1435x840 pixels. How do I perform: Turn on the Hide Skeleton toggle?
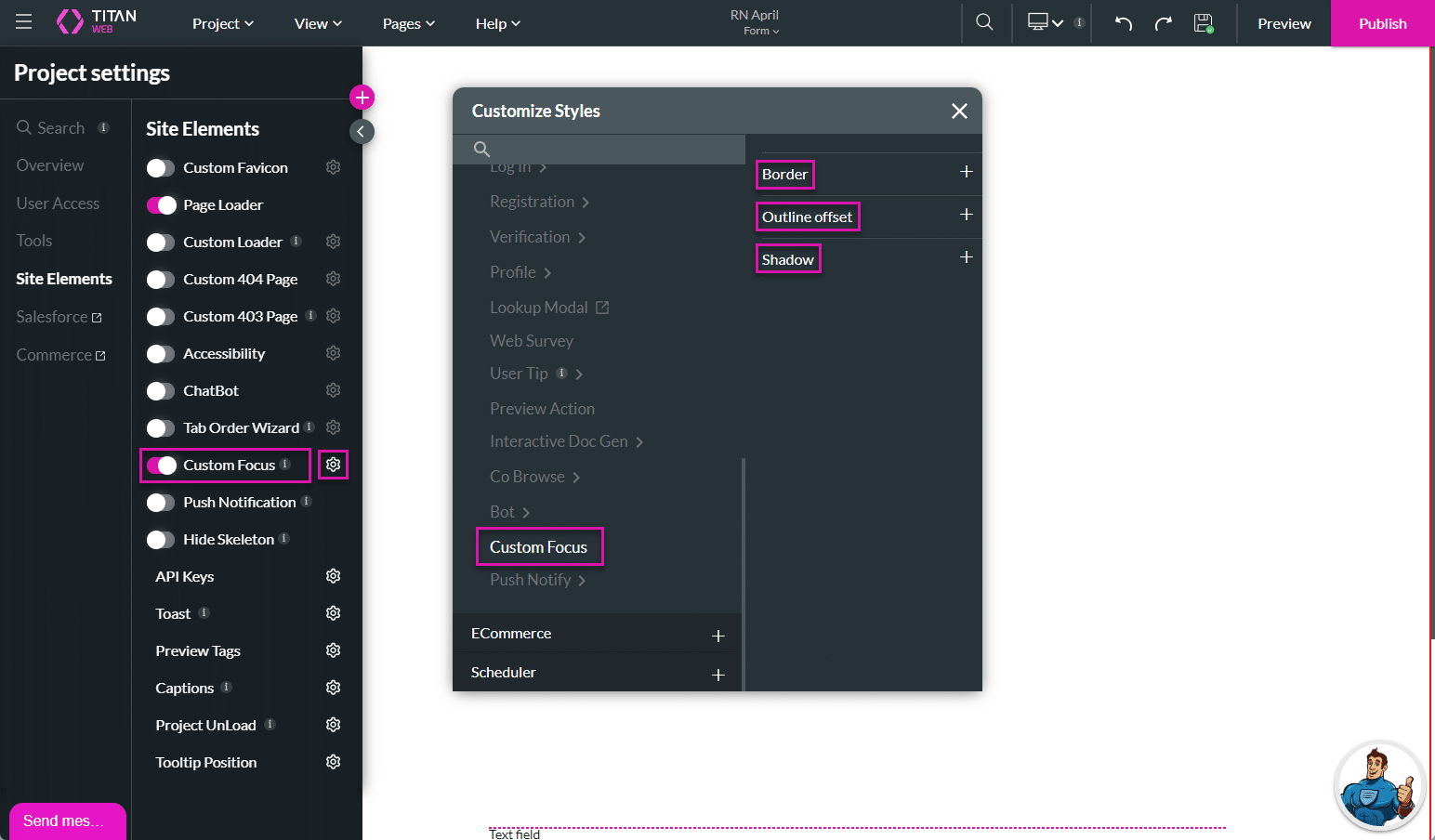tap(161, 540)
